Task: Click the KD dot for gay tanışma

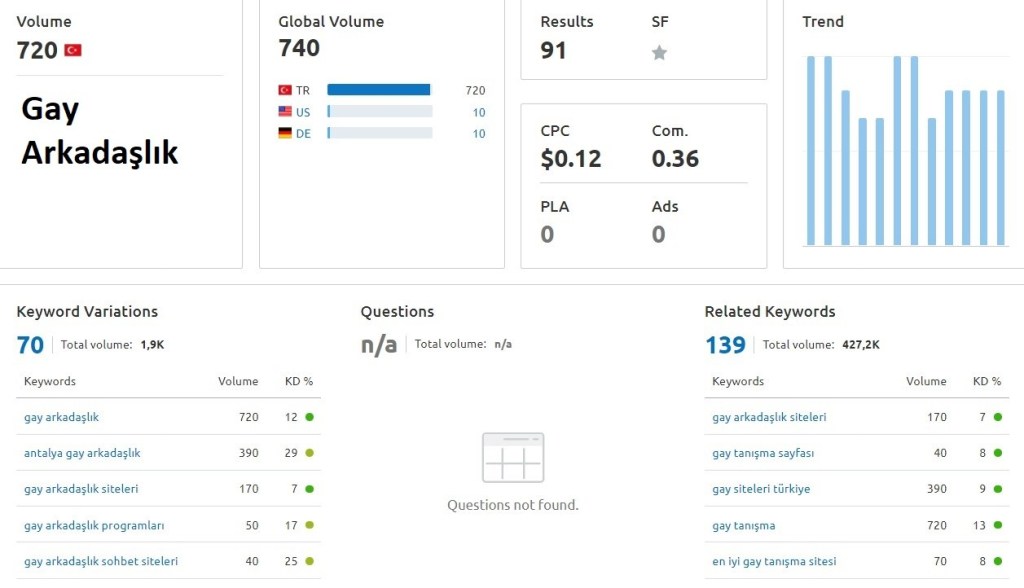Action: pos(998,525)
